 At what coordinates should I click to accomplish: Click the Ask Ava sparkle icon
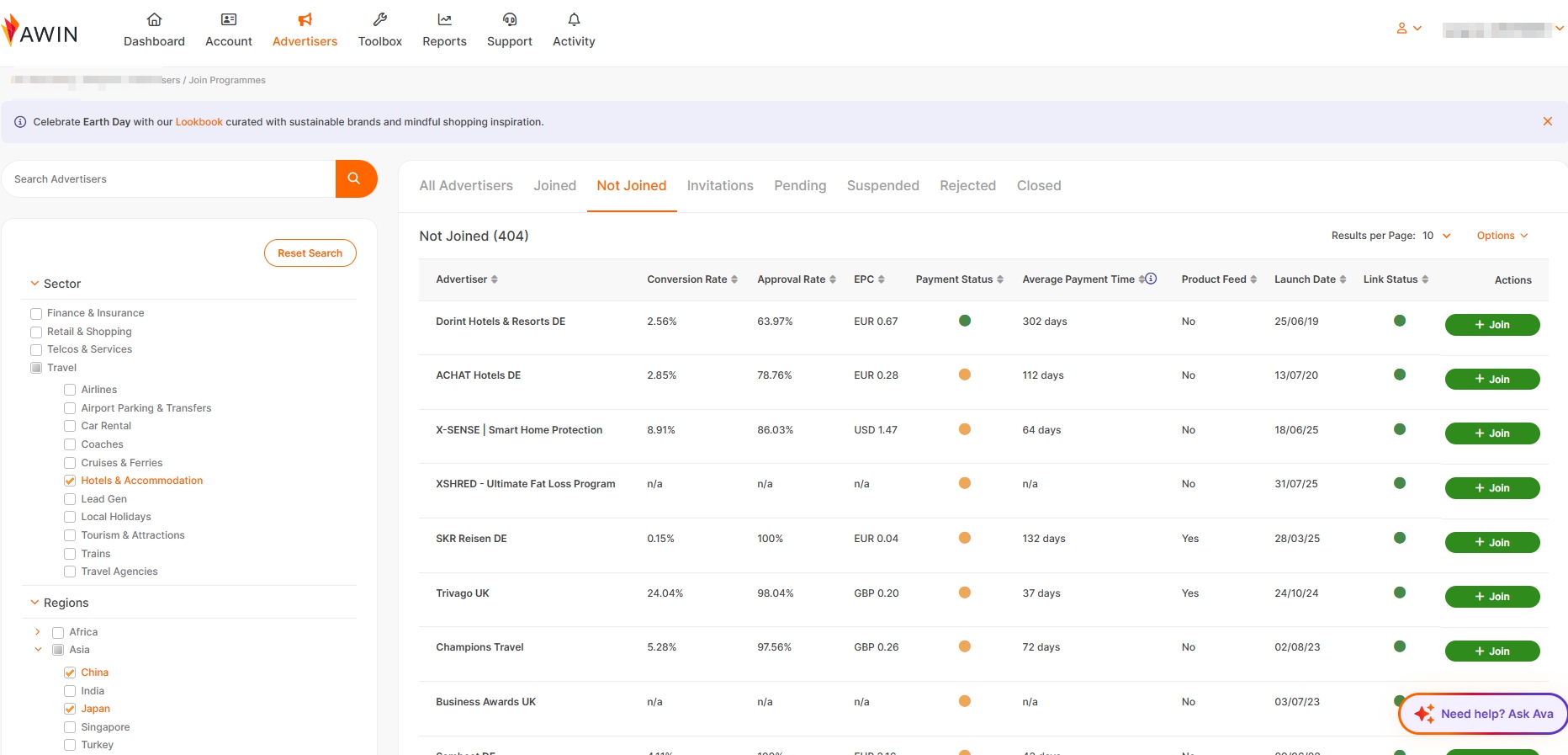[x=1423, y=714]
